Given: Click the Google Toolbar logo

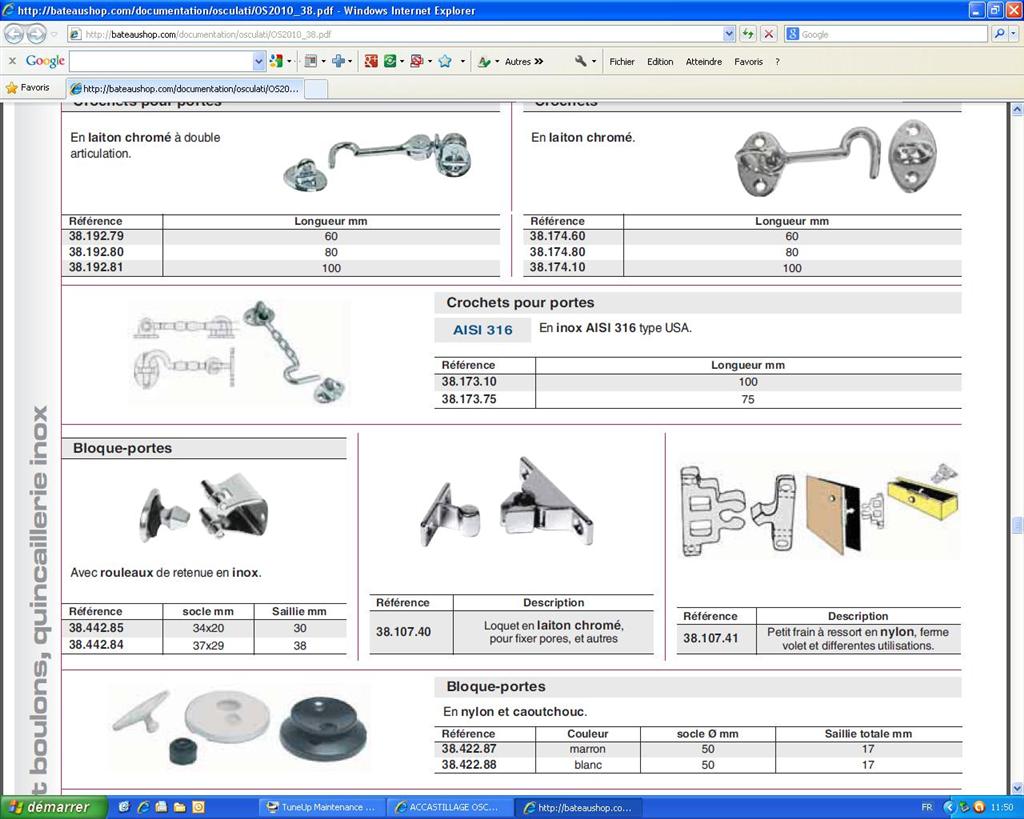Looking at the screenshot, I should [45, 61].
